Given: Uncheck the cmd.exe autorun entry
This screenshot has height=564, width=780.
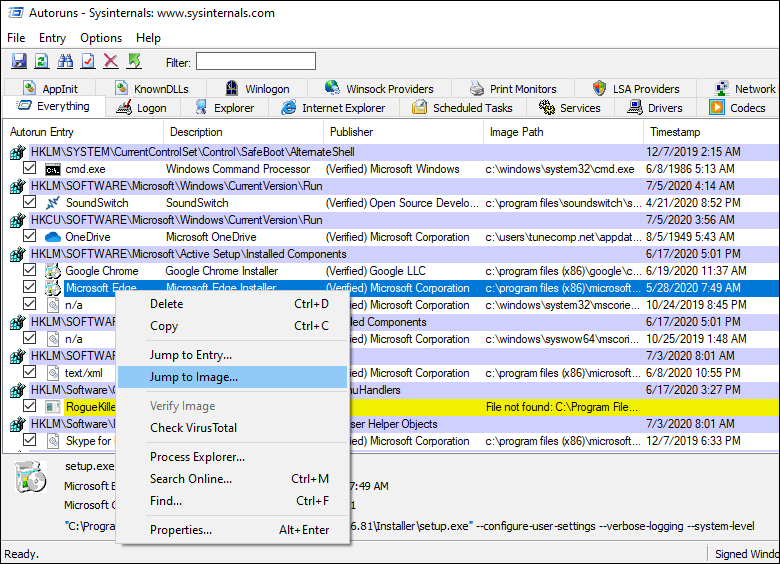Looking at the screenshot, I should 29,168.
